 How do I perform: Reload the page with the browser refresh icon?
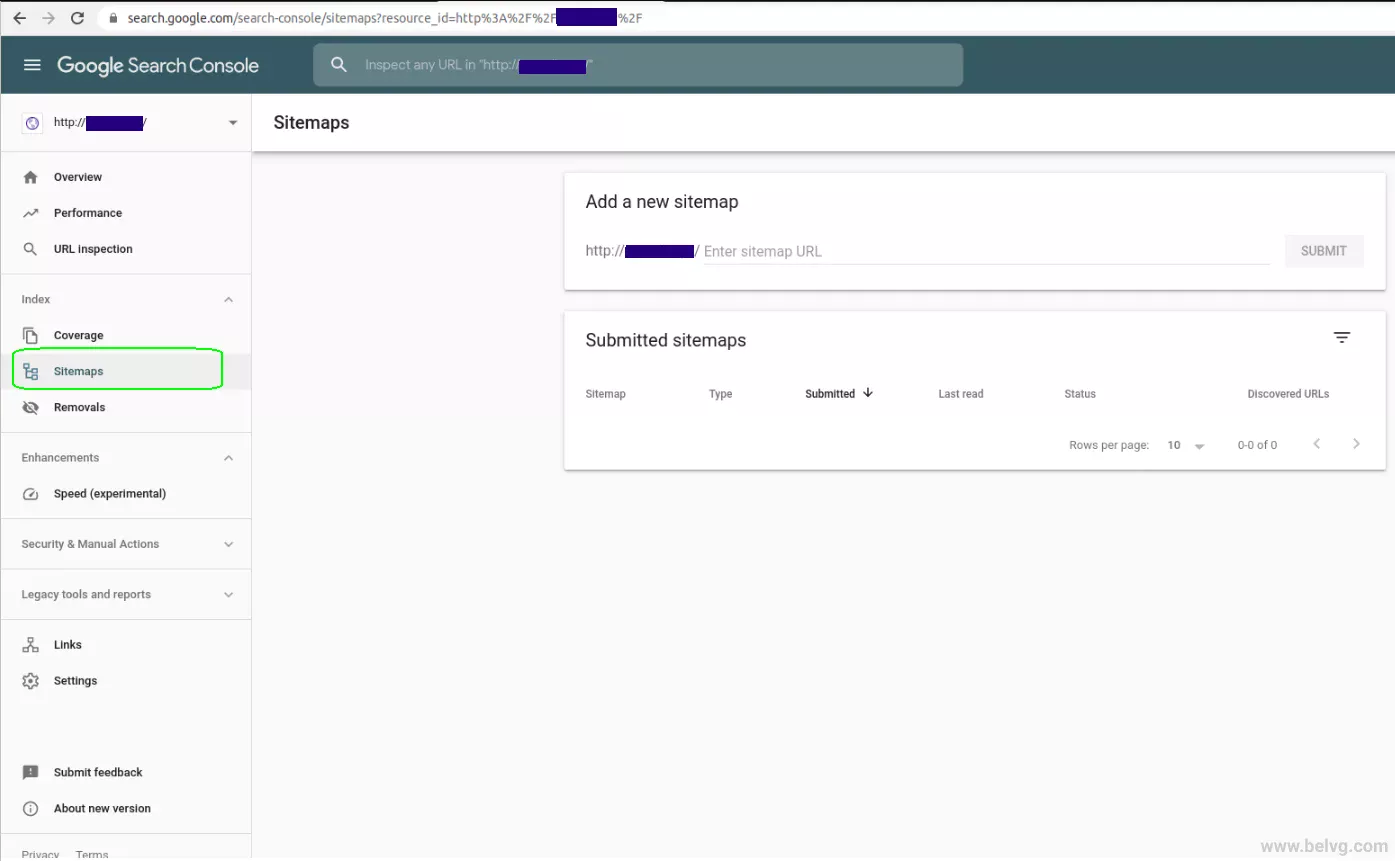tap(78, 18)
